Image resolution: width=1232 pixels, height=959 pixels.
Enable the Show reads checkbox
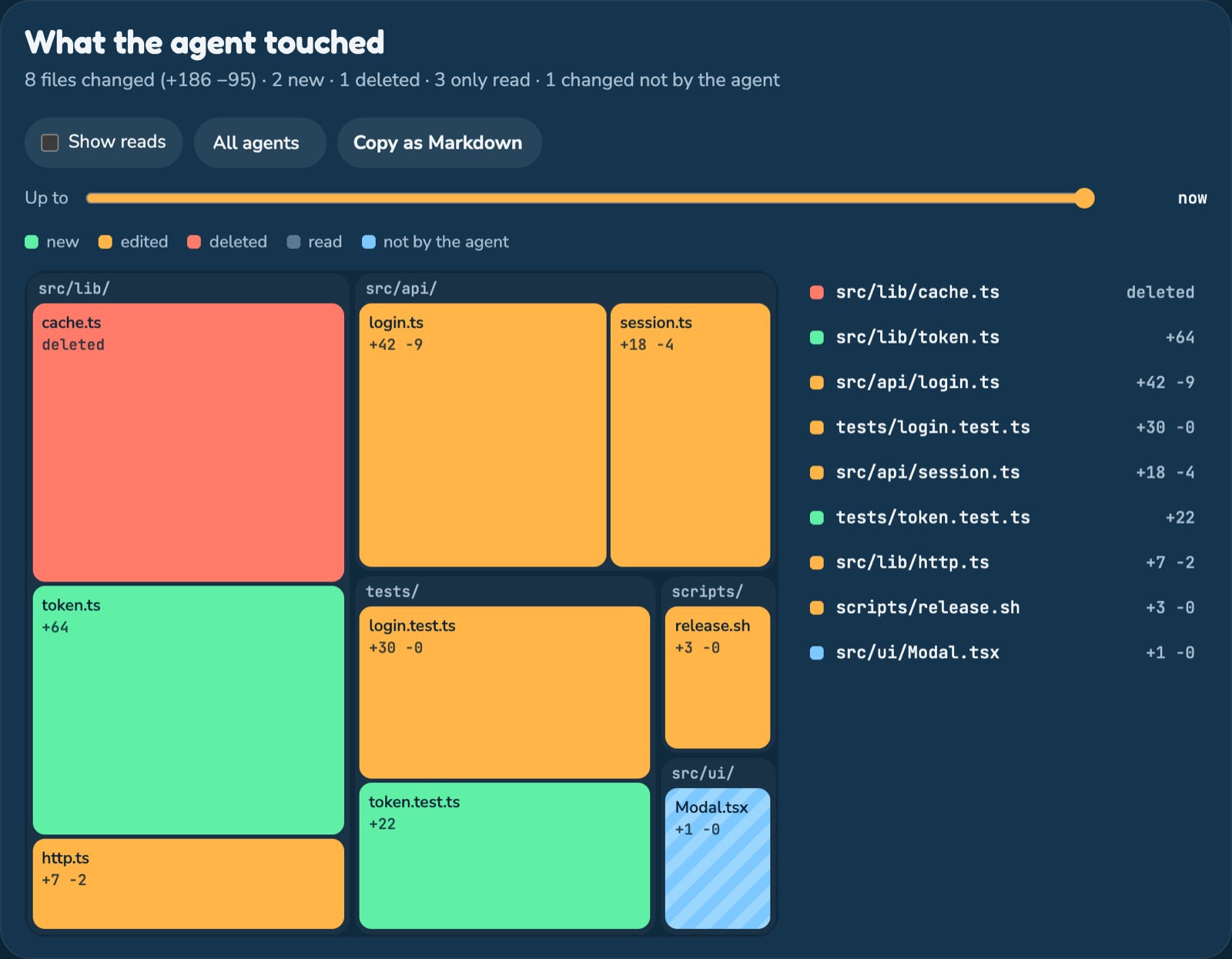pyautogui.click(x=50, y=143)
